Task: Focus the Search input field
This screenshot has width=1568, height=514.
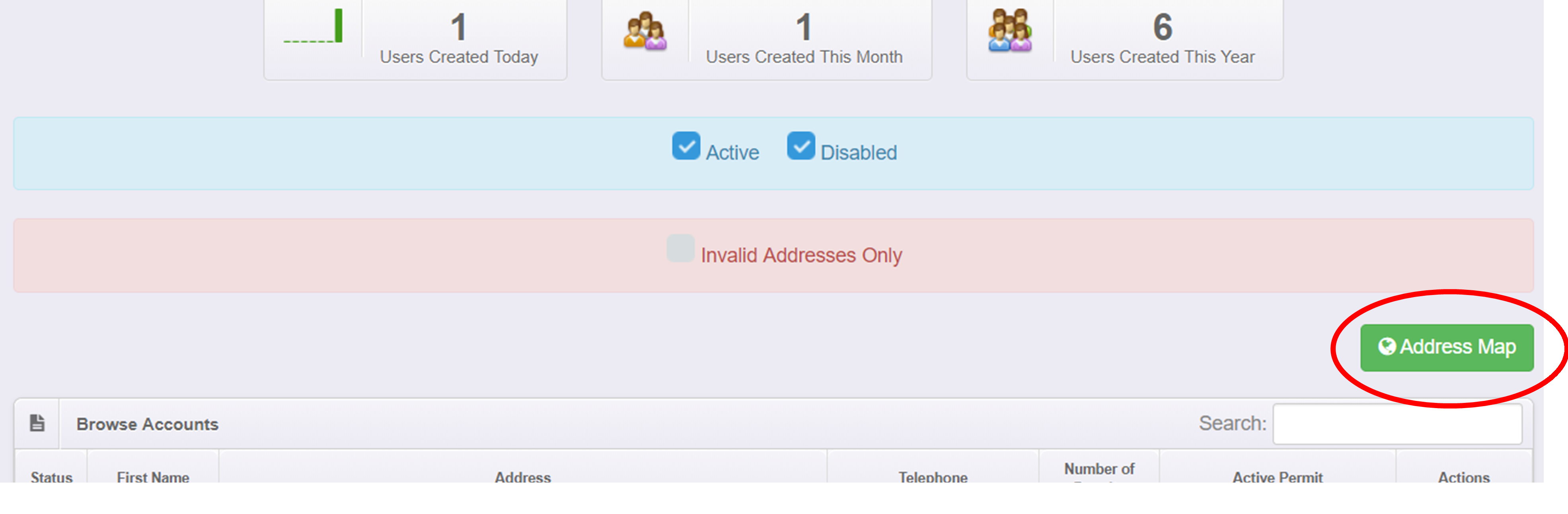Action: click(x=1397, y=424)
